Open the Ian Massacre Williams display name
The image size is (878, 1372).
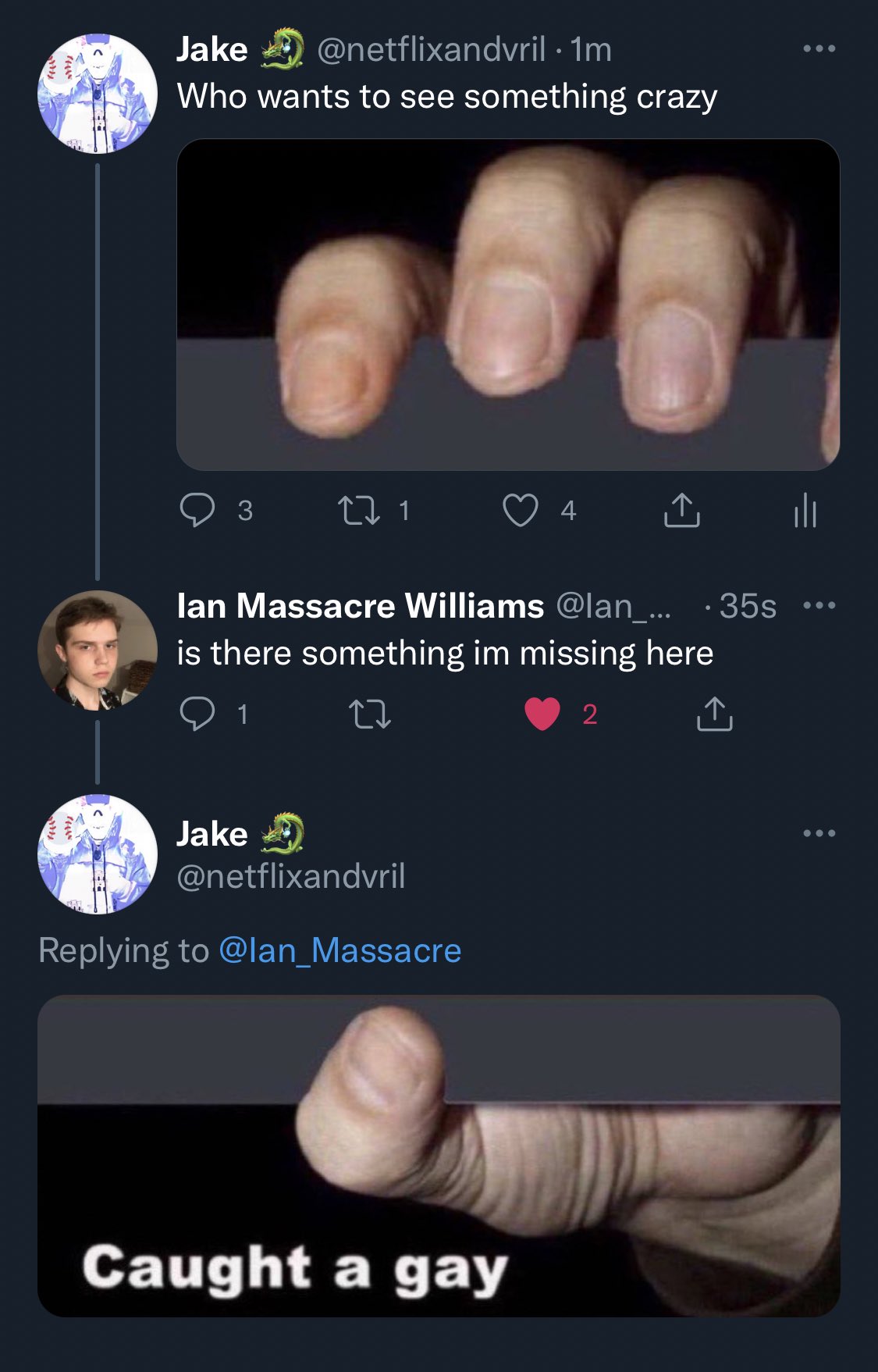pyautogui.click(x=361, y=606)
